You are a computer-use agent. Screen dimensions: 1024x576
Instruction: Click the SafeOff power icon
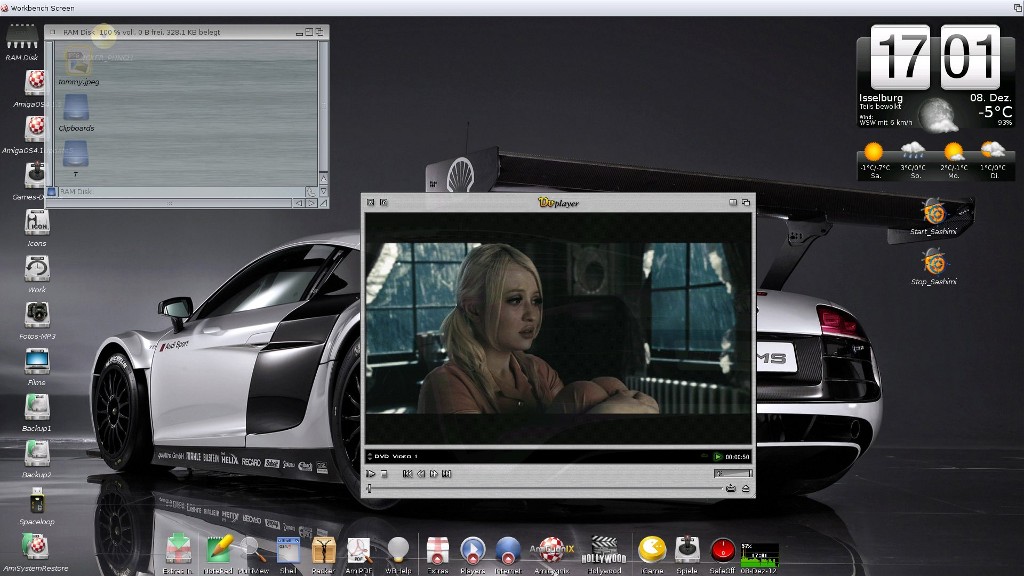[x=722, y=550]
